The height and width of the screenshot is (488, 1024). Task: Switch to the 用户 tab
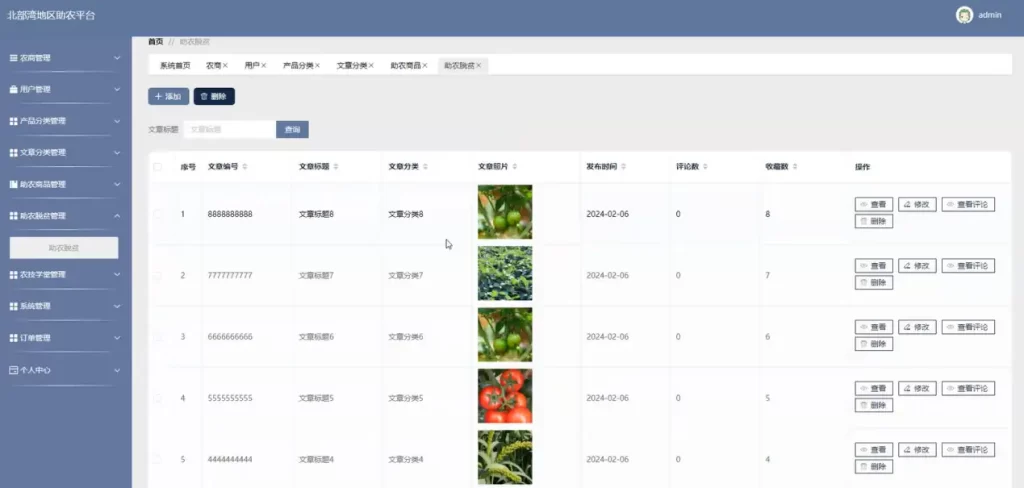tap(252, 65)
